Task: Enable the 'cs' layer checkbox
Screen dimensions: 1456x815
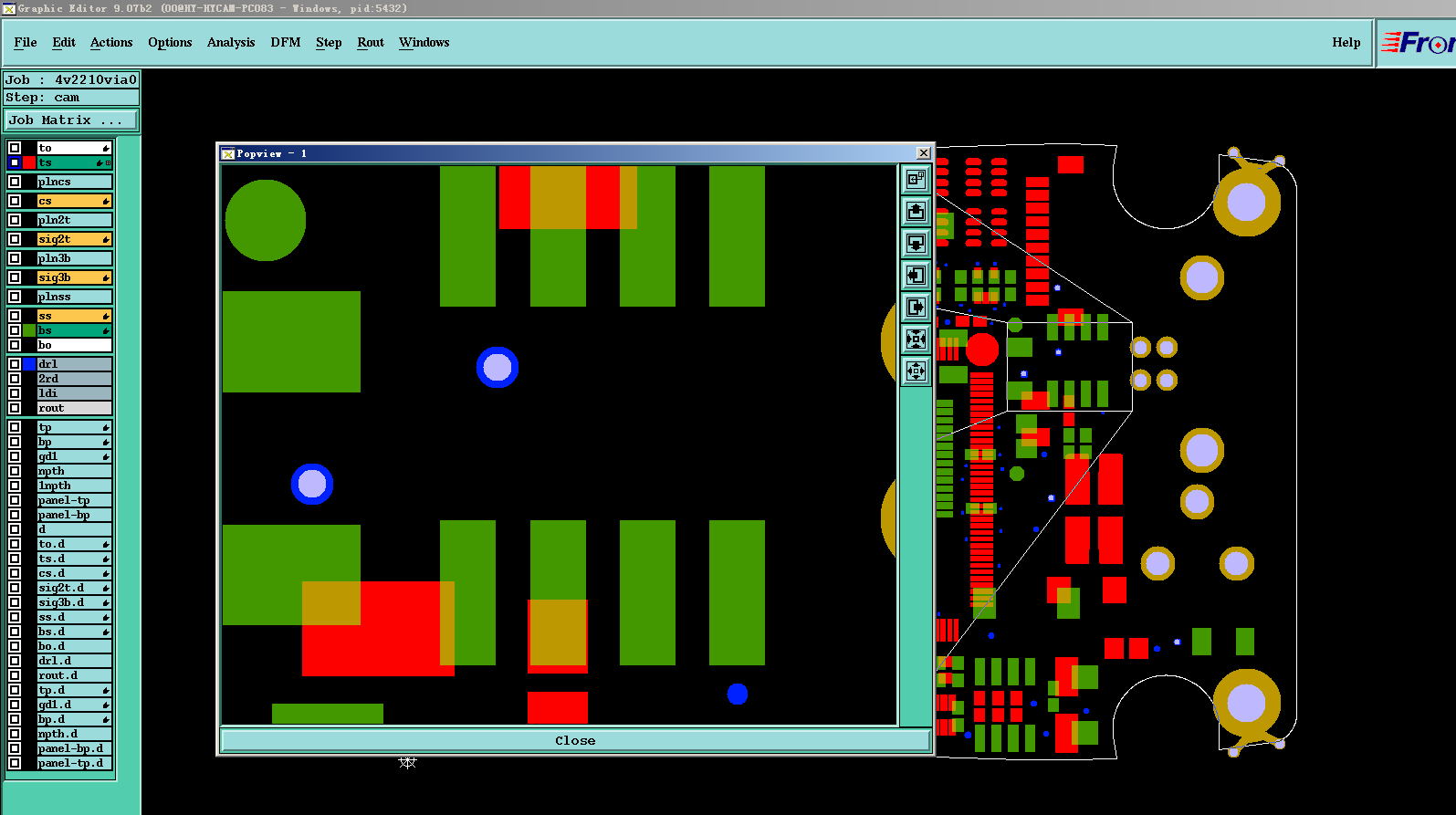Action: tap(15, 201)
